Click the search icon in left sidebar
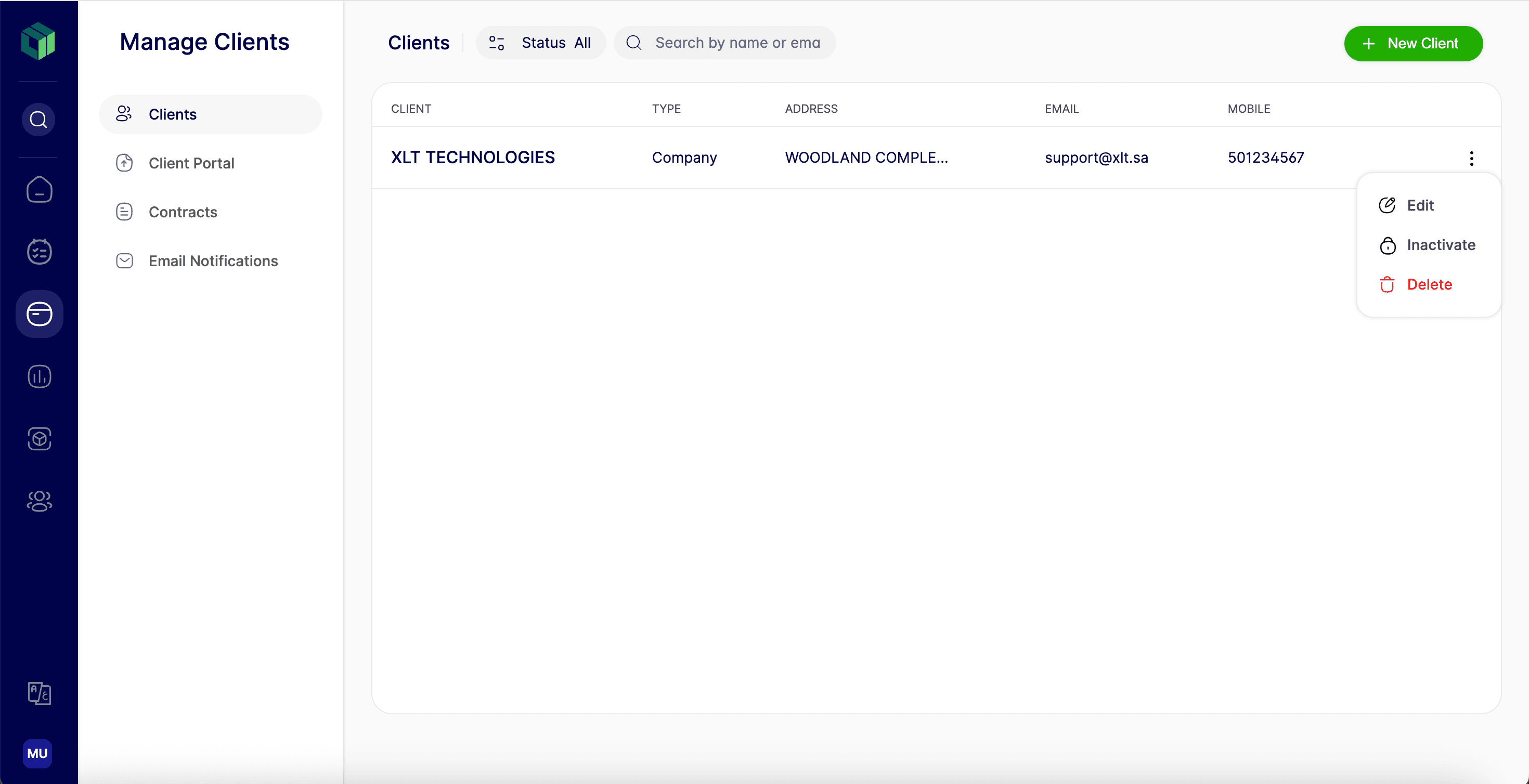Screen dimensions: 1529x784 (x=38, y=120)
